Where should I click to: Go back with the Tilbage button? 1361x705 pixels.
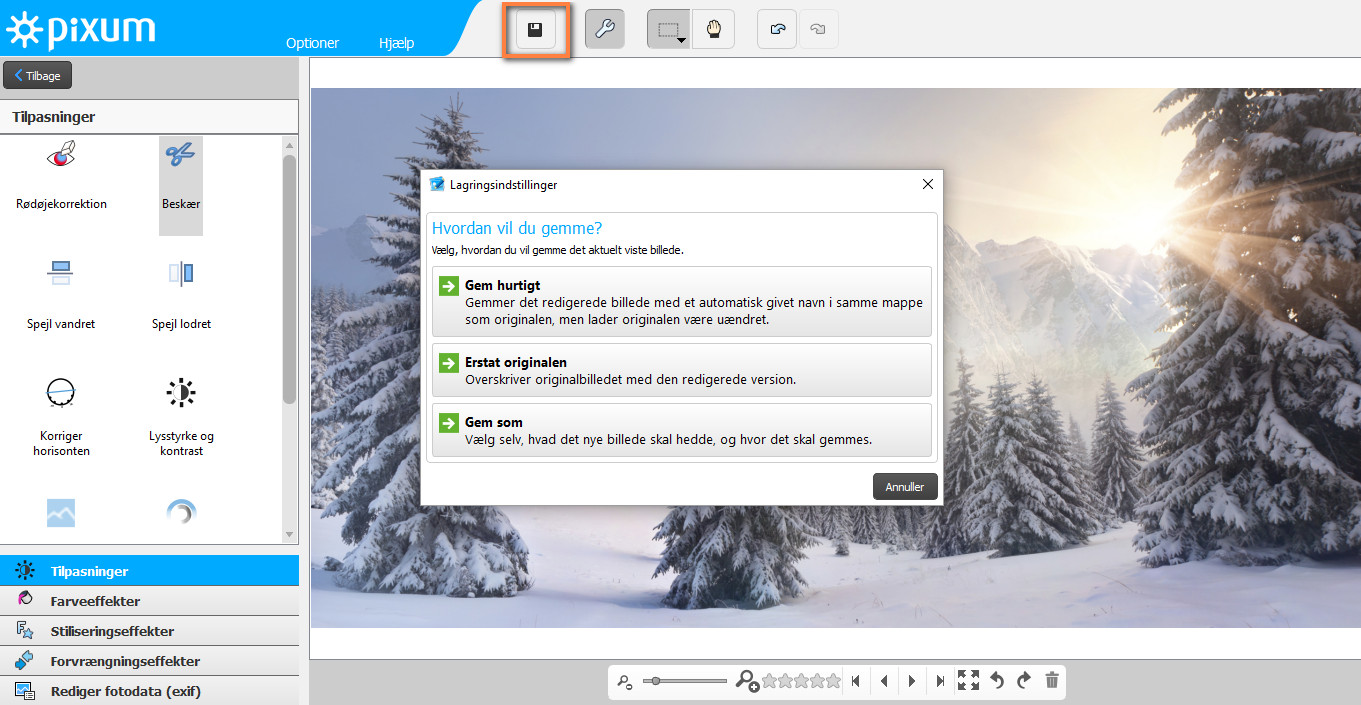[37, 76]
